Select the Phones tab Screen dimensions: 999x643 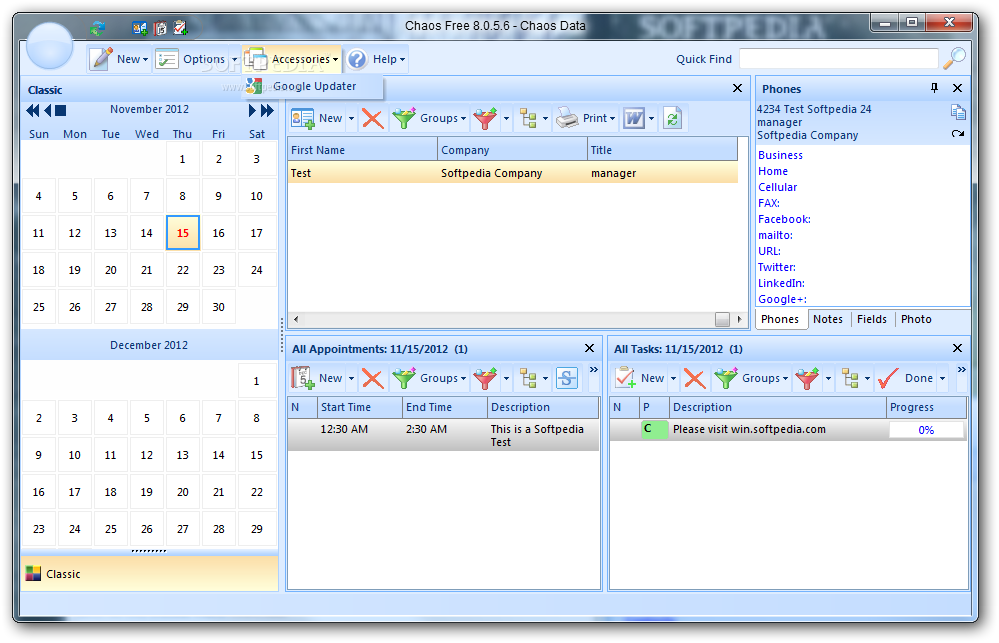tap(780, 319)
